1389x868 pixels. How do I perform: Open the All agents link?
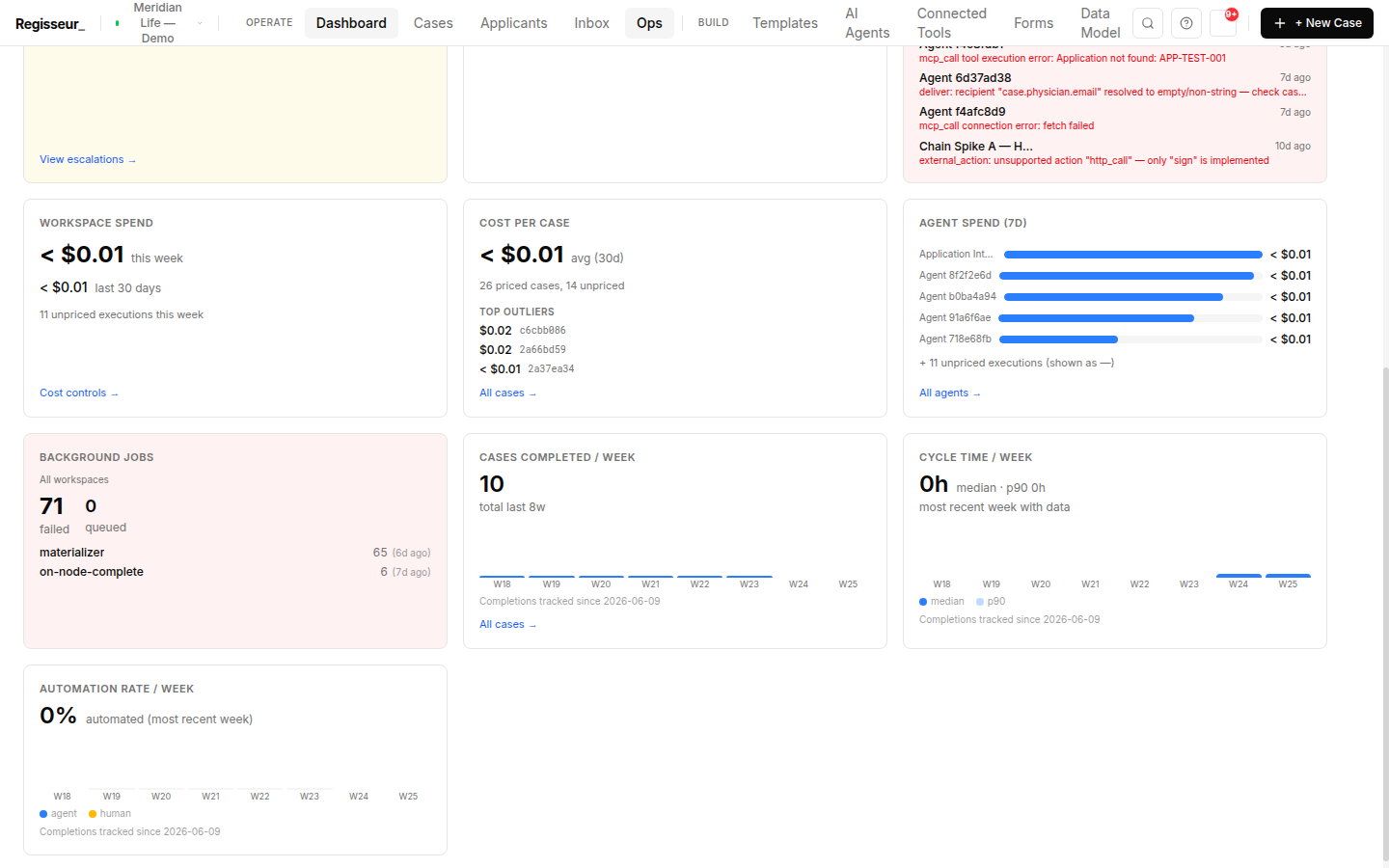[949, 393]
